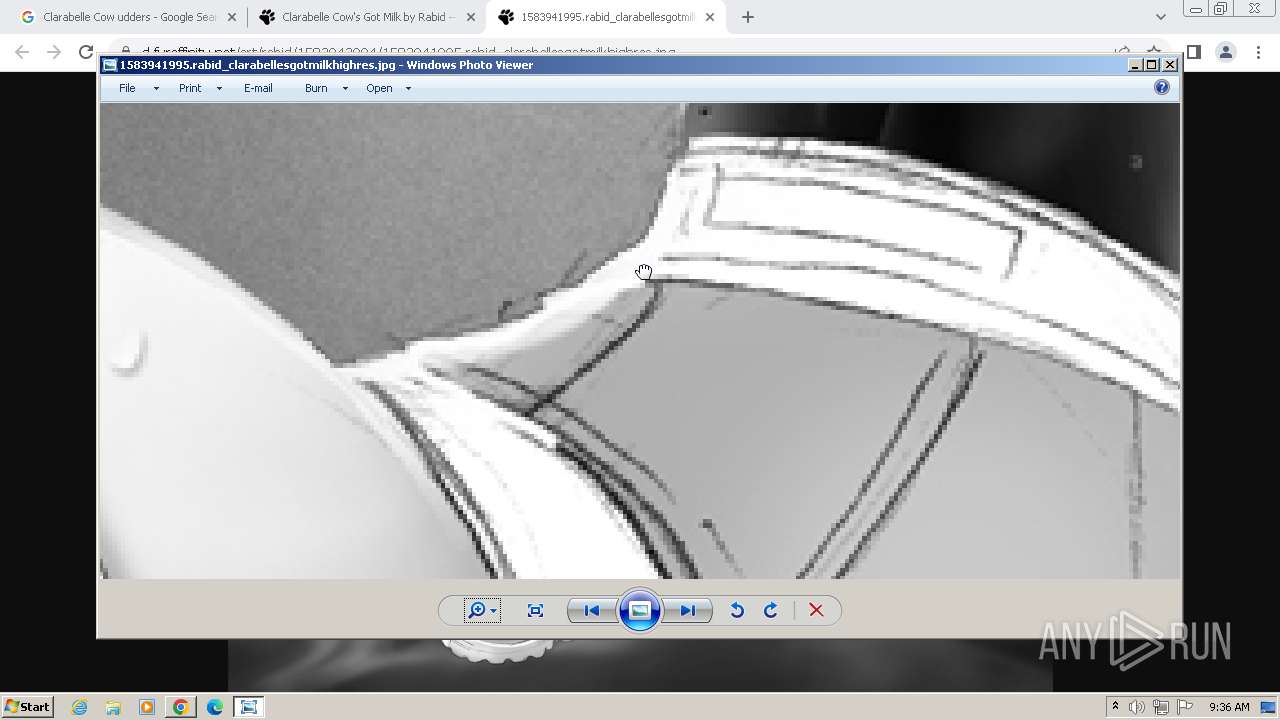This screenshot has height=720, width=1280.
Task: Rotate image clockwise
Action: [771, 610]
